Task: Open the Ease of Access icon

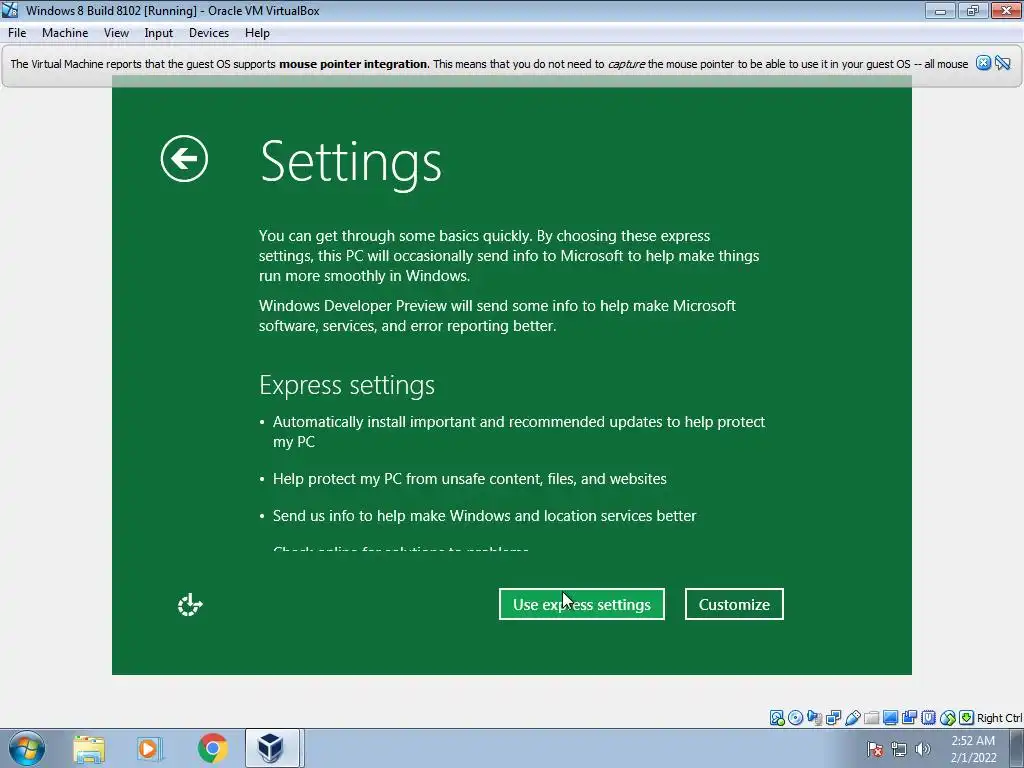Action: pyautogui.click(x=190, y=605)
